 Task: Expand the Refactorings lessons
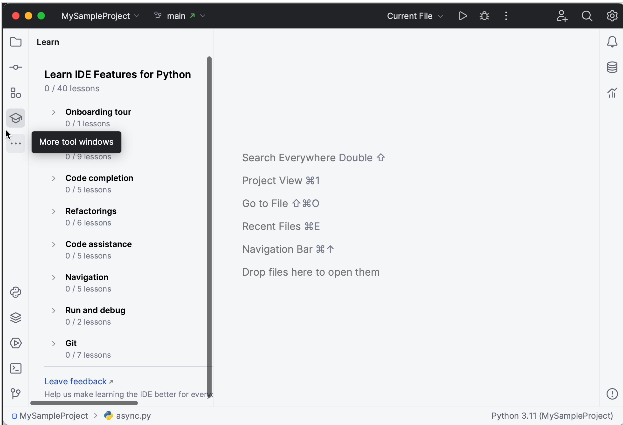(53, 211)
